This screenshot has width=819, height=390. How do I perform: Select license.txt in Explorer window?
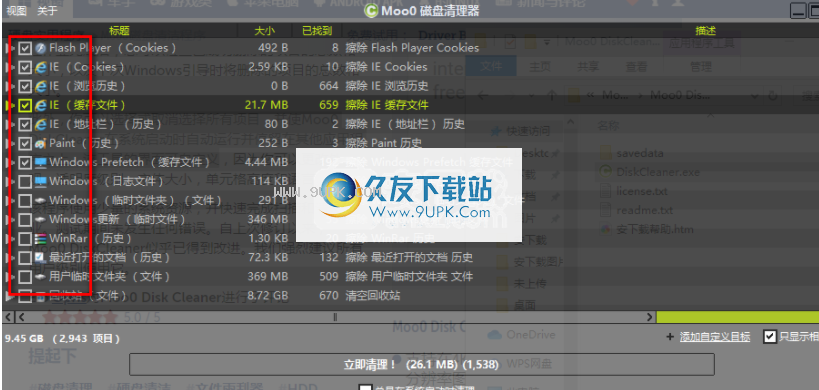point(641,191)
